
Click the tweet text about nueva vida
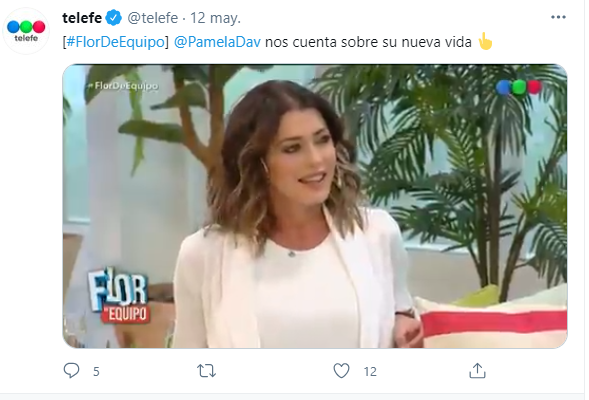point(368,42)
